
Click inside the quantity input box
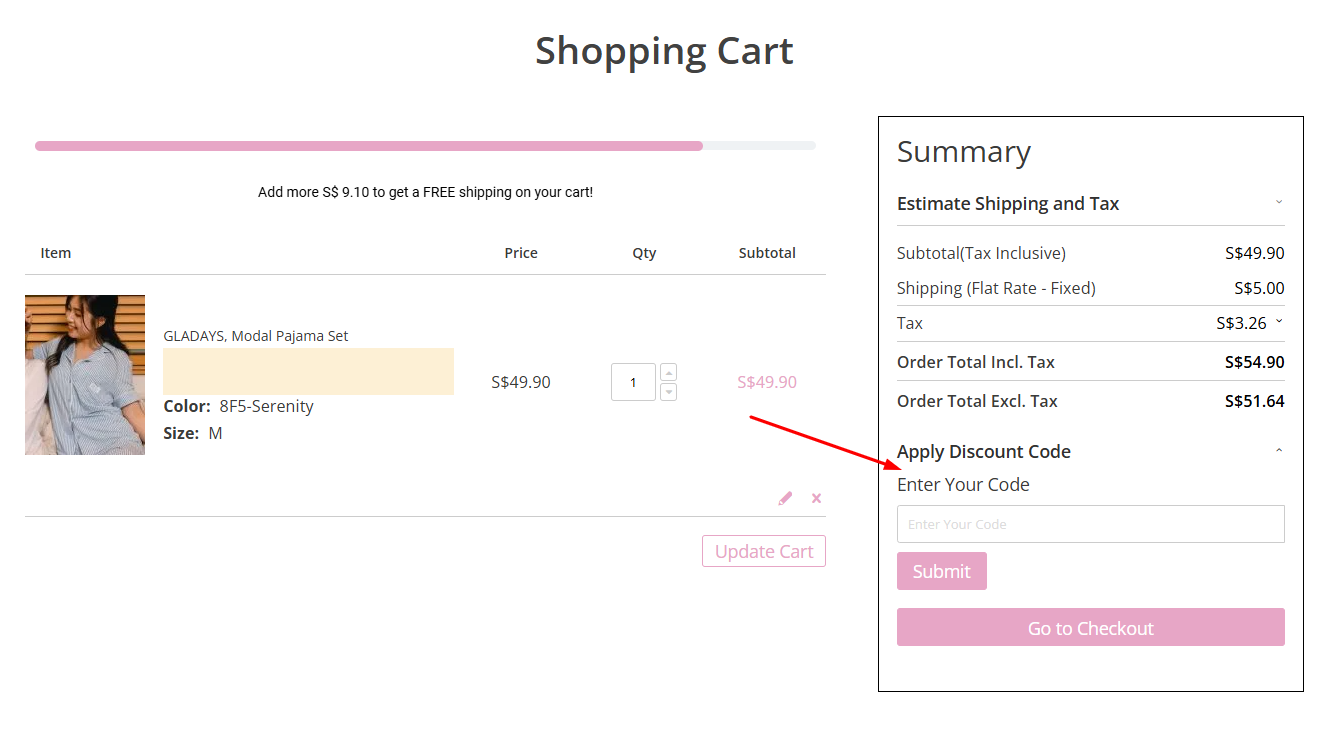[633, 381]
